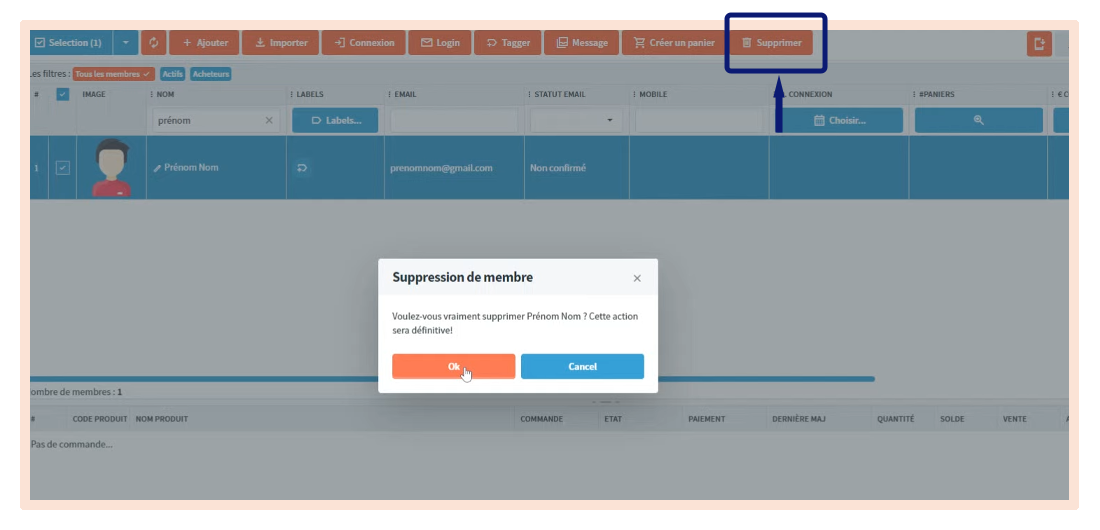The image size is (1100, 530).
Task: Click the member avatar image
Action: (x=112, y=167)
